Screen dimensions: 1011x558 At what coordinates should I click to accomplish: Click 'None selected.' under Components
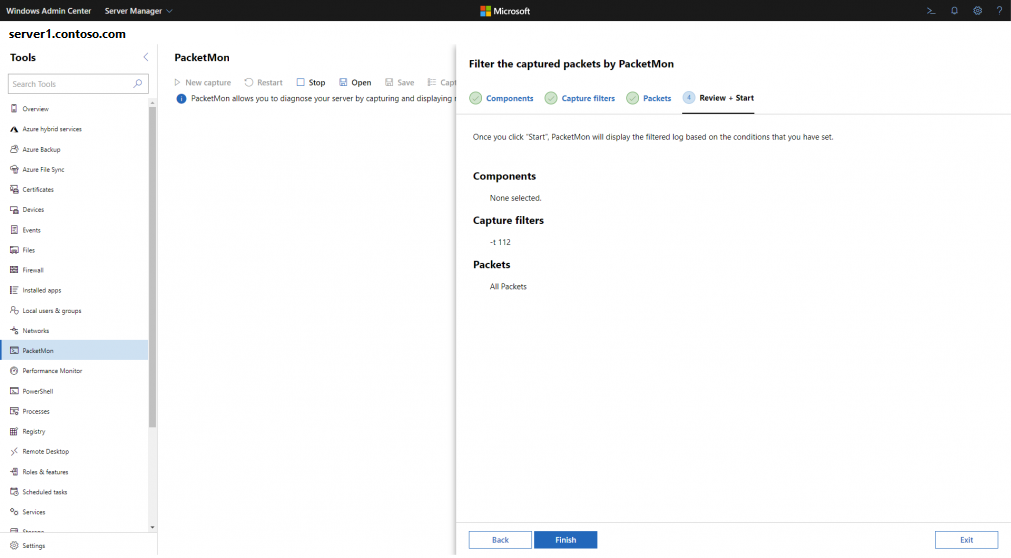click(515, 198)
